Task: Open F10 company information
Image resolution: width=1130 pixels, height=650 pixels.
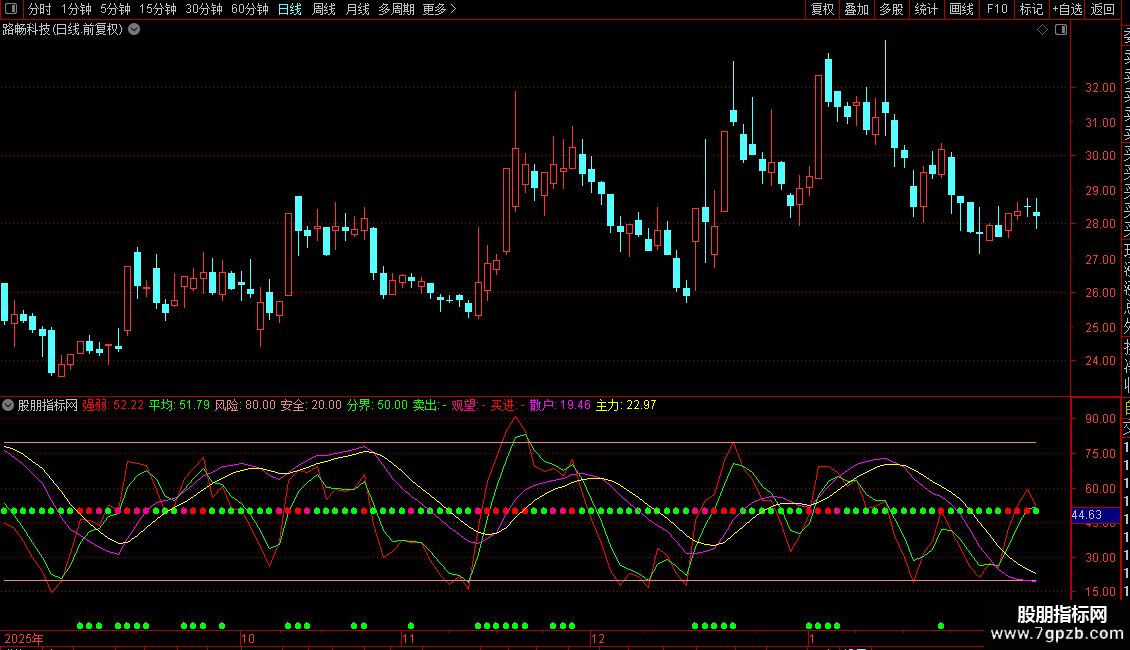Action: click(x=997, y=10)
